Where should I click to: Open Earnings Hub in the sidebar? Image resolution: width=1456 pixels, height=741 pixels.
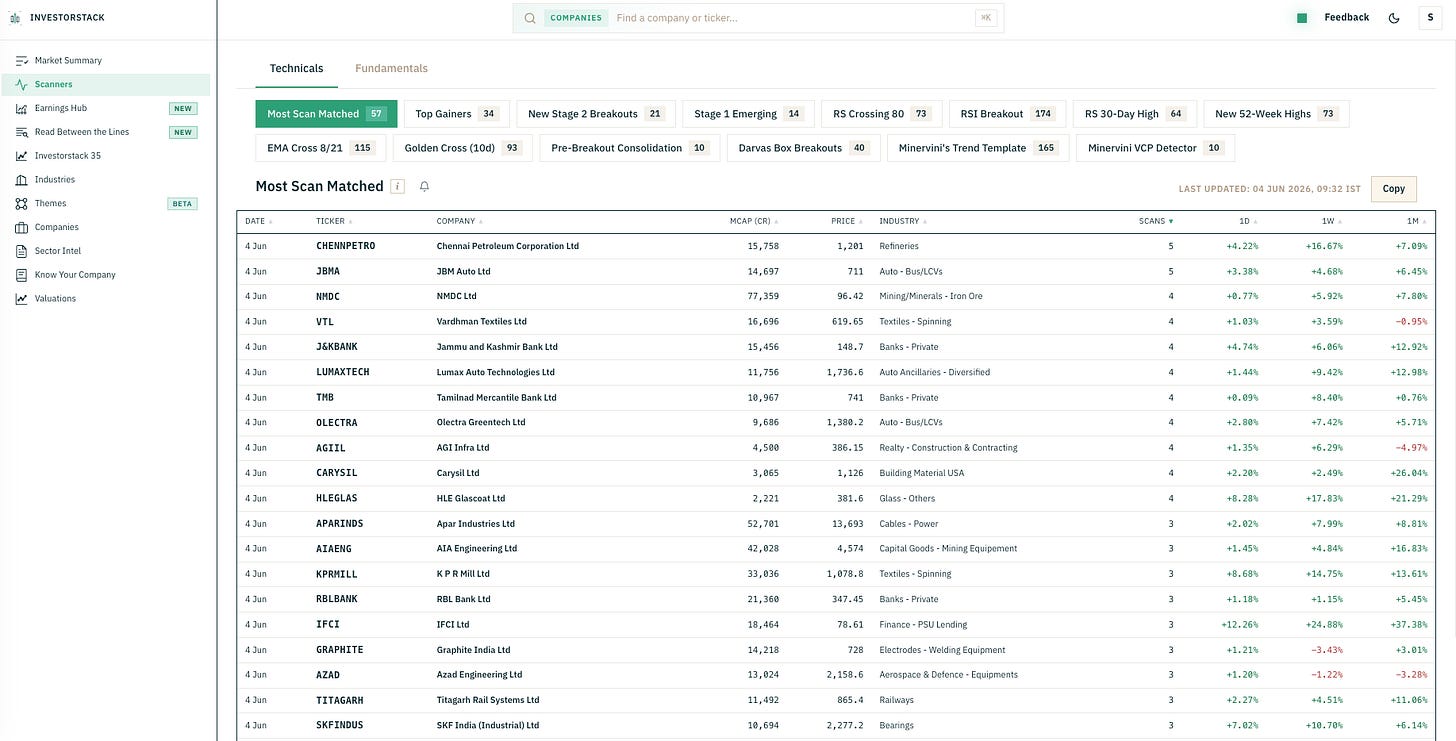point(106,108)
